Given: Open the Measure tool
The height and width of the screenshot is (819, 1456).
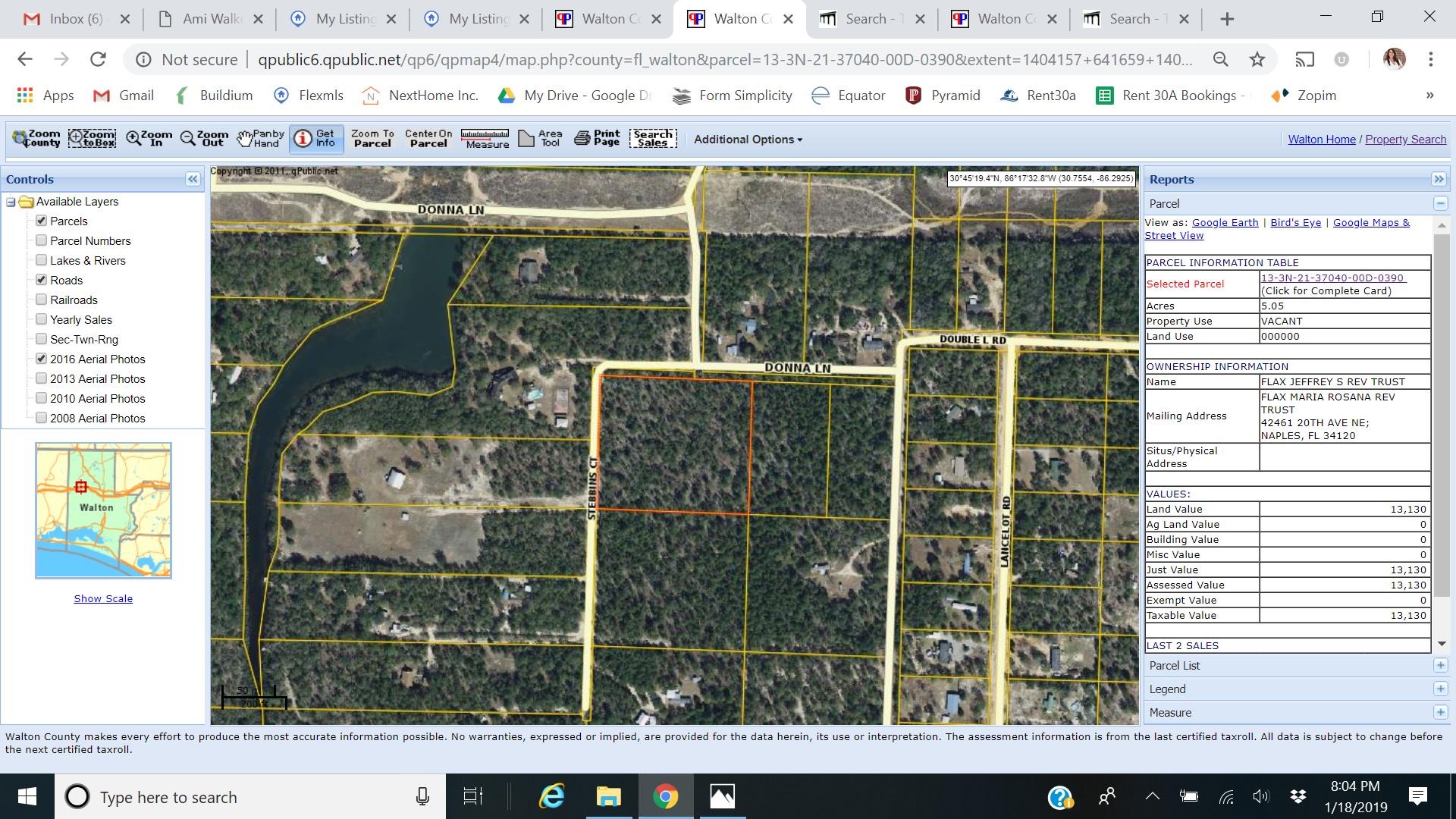Looking at the screenshot, I should 486,139.
